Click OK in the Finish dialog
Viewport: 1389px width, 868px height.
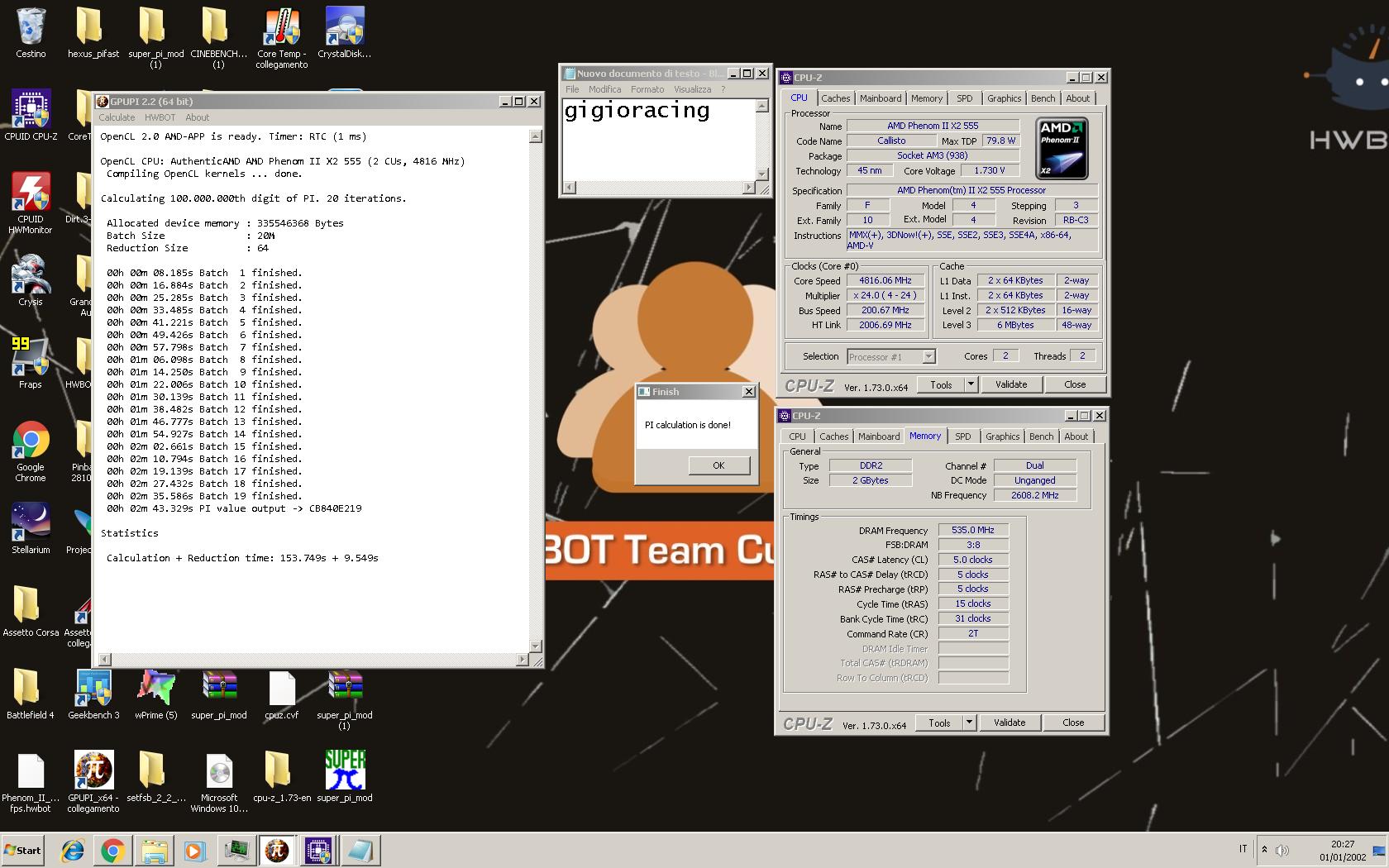click(x=718, y=465)
